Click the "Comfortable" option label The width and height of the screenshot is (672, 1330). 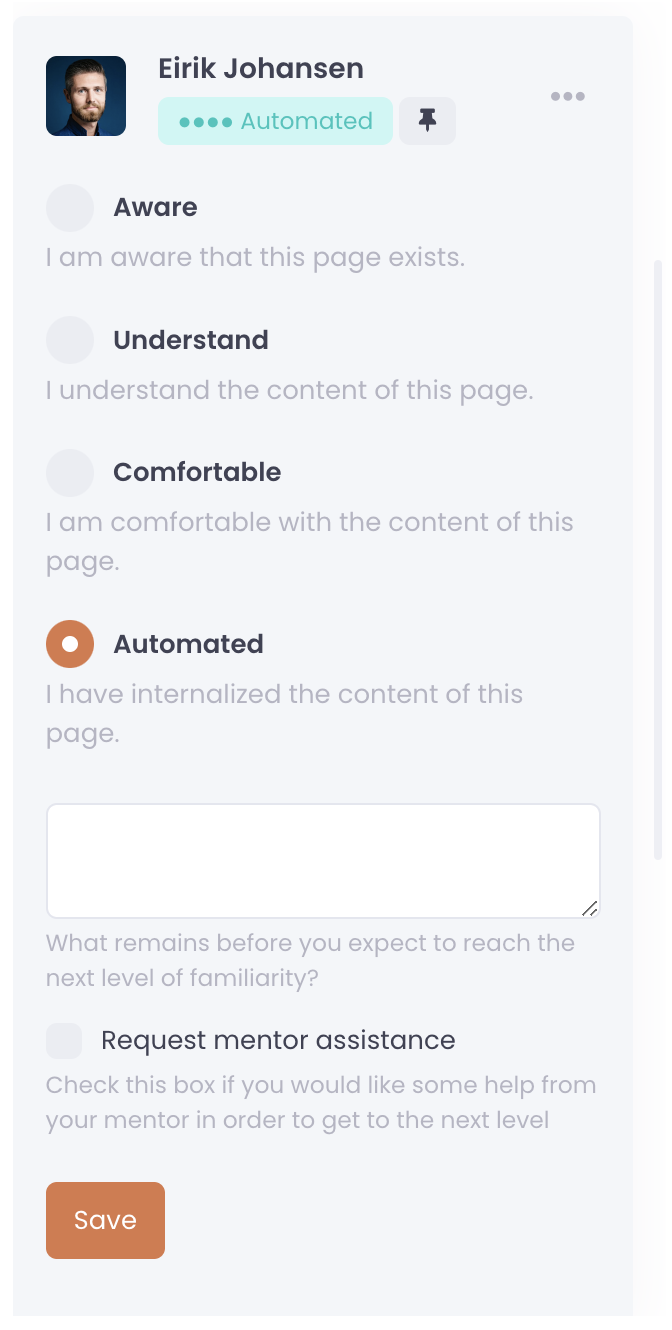point(197,472)
